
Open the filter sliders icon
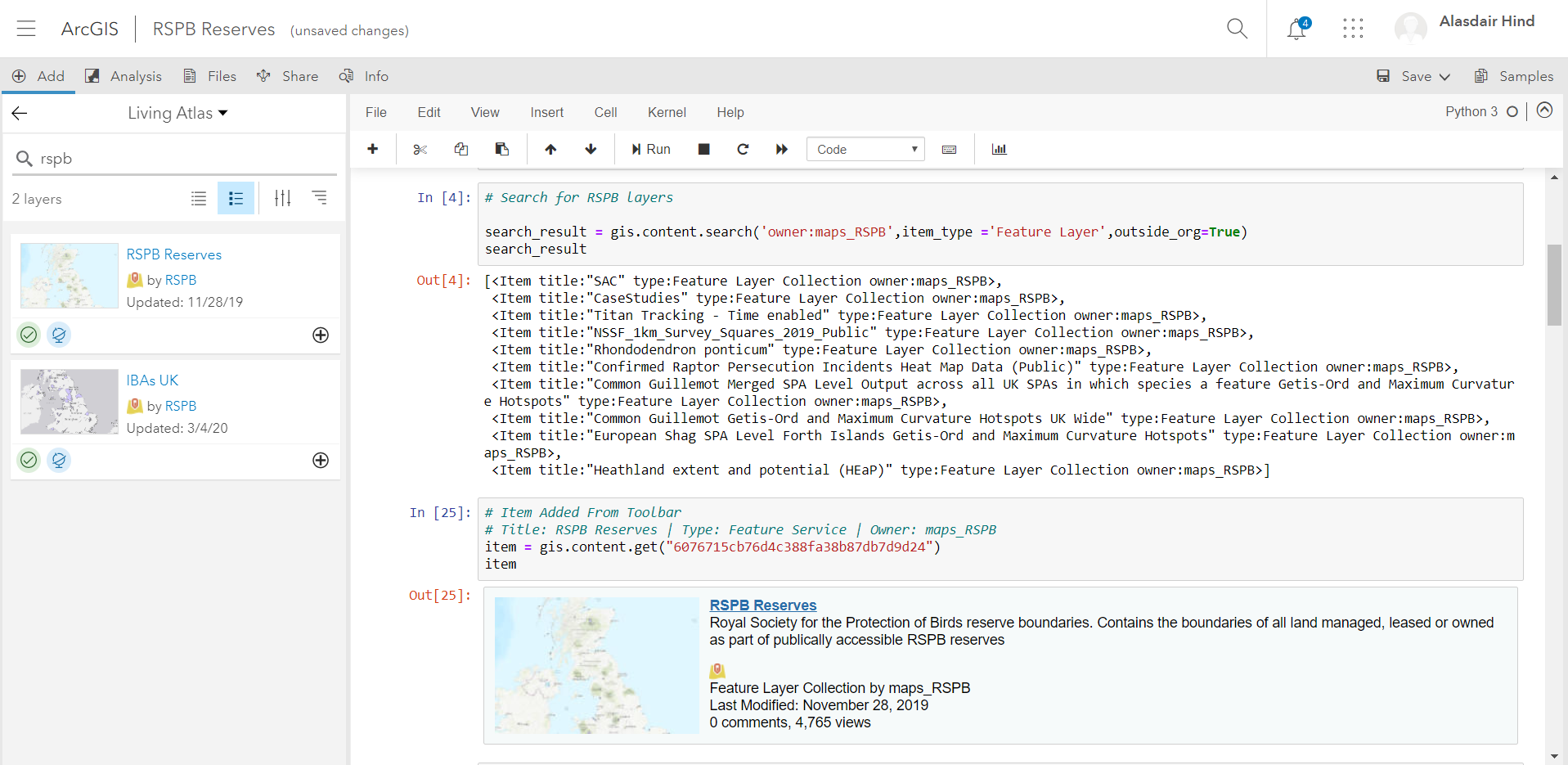click(x=282, y=198)
